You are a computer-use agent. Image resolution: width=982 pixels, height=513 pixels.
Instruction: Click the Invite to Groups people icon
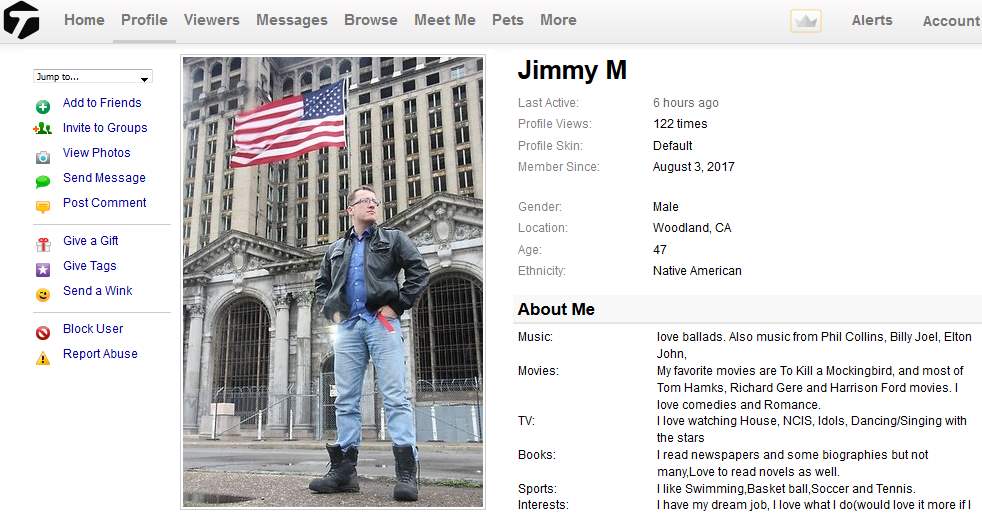coord(43,128)
